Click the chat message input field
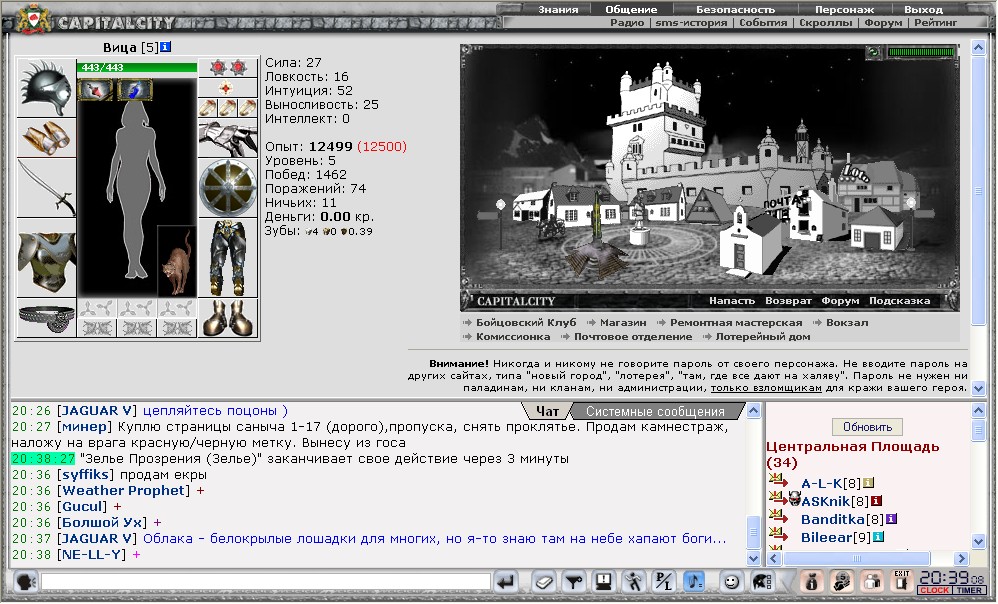Viewport: 998px width, 604px height. click(x=266, y=582)
